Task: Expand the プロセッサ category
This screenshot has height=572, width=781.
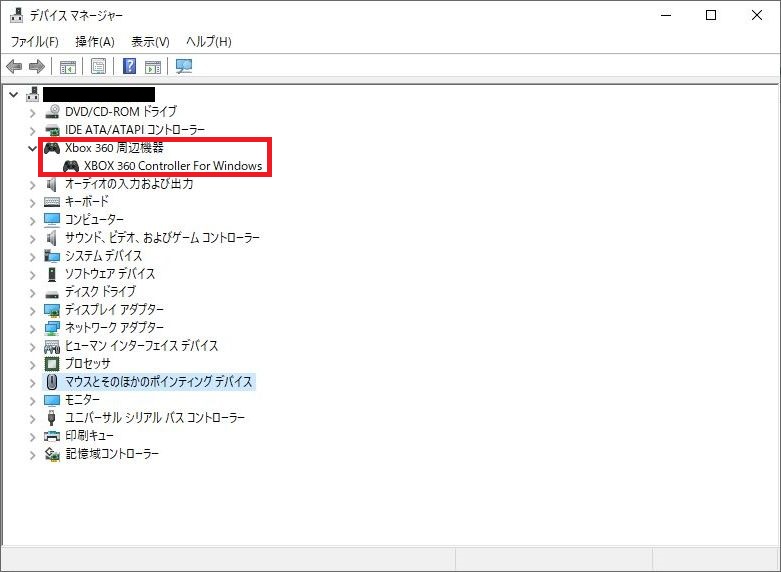Action: pyautogui.click(x=33, y=365)
